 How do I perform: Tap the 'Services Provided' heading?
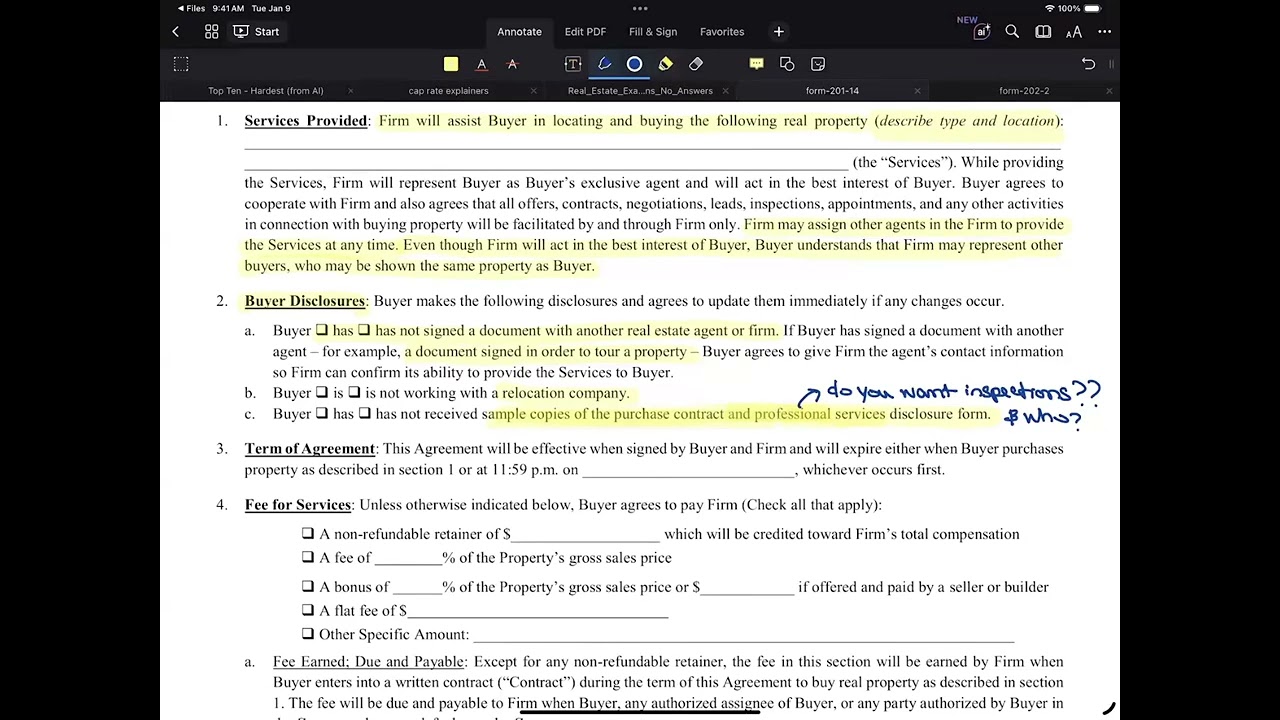(x=306, y=121)
